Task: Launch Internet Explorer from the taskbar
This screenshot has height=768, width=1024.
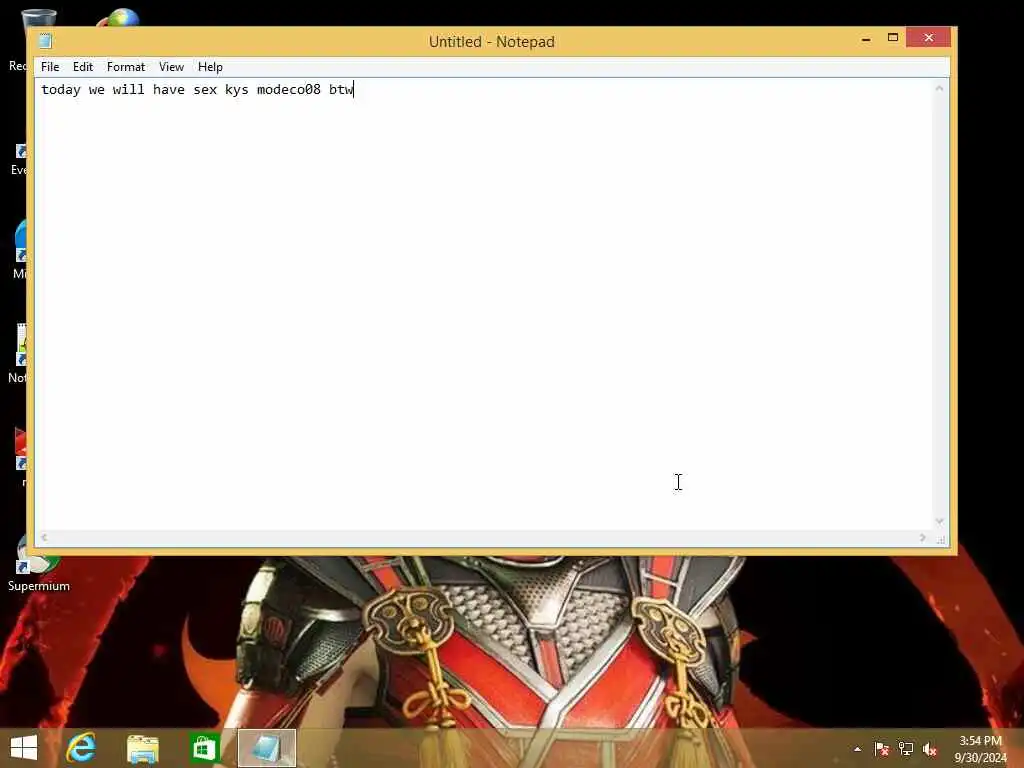Action: pos(81,748)
